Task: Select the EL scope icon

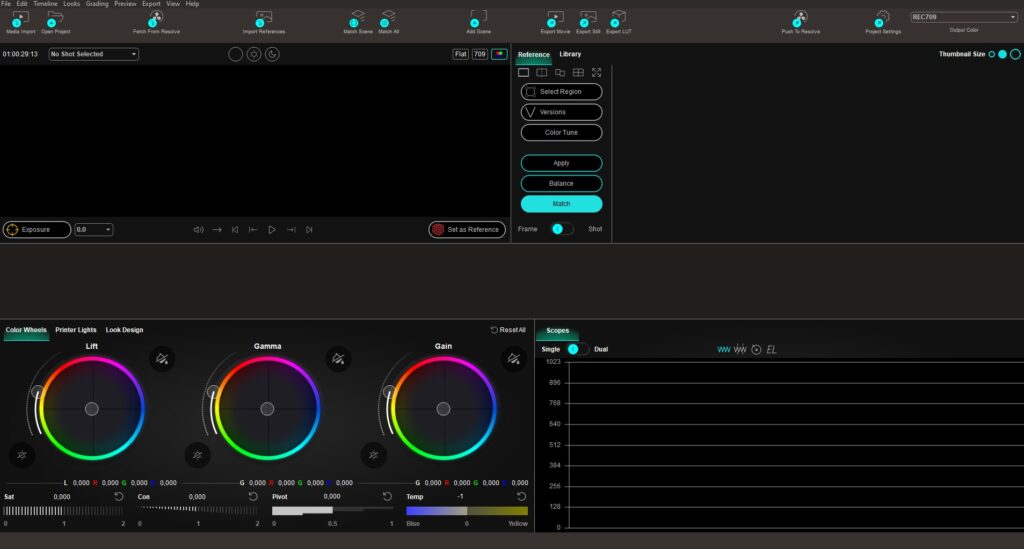Action: (x=771, y=350)
